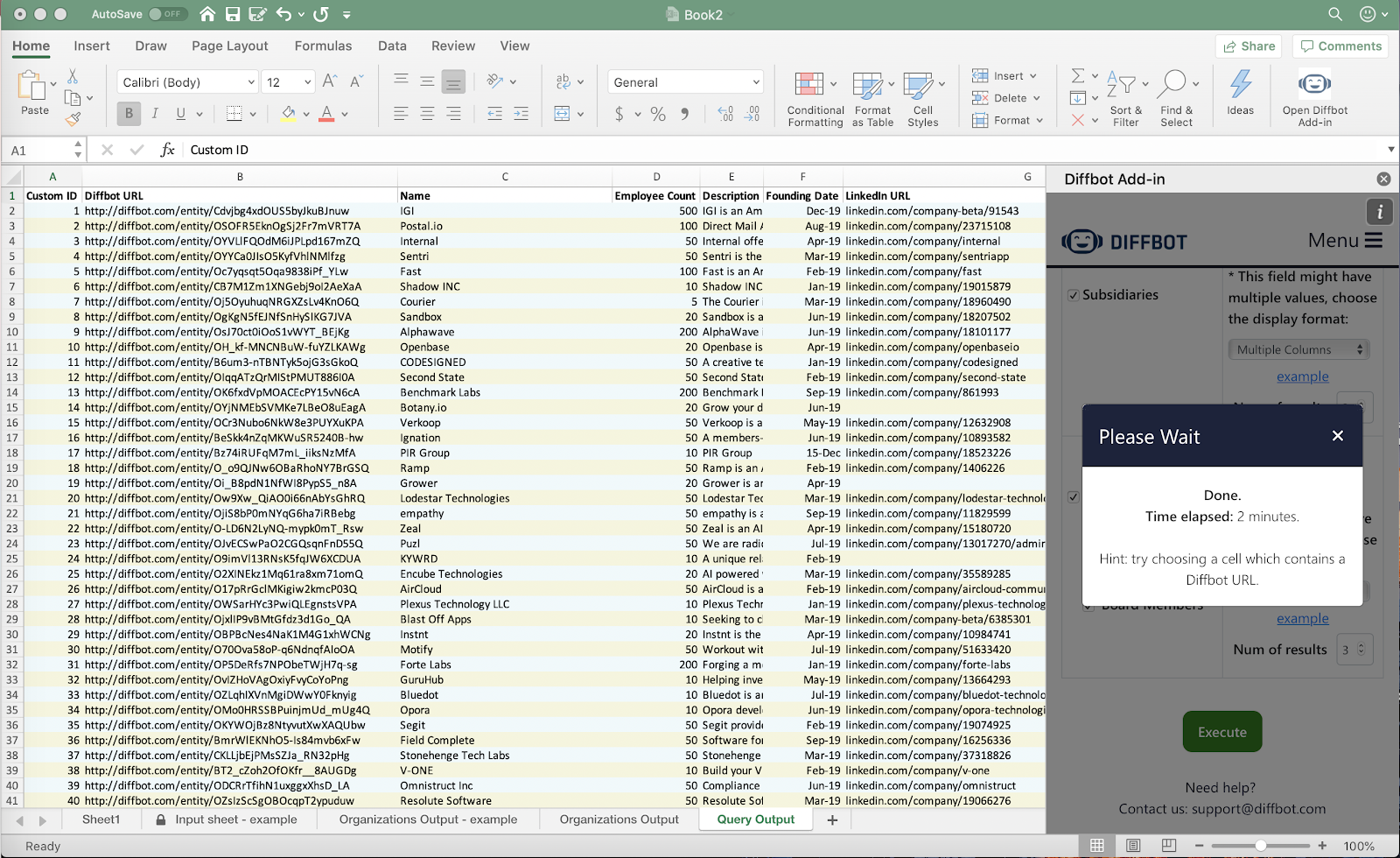Click the Share button
The height and width of the screenshot is (858, 1400).
pyautogui.click(x=1249, y=46)
